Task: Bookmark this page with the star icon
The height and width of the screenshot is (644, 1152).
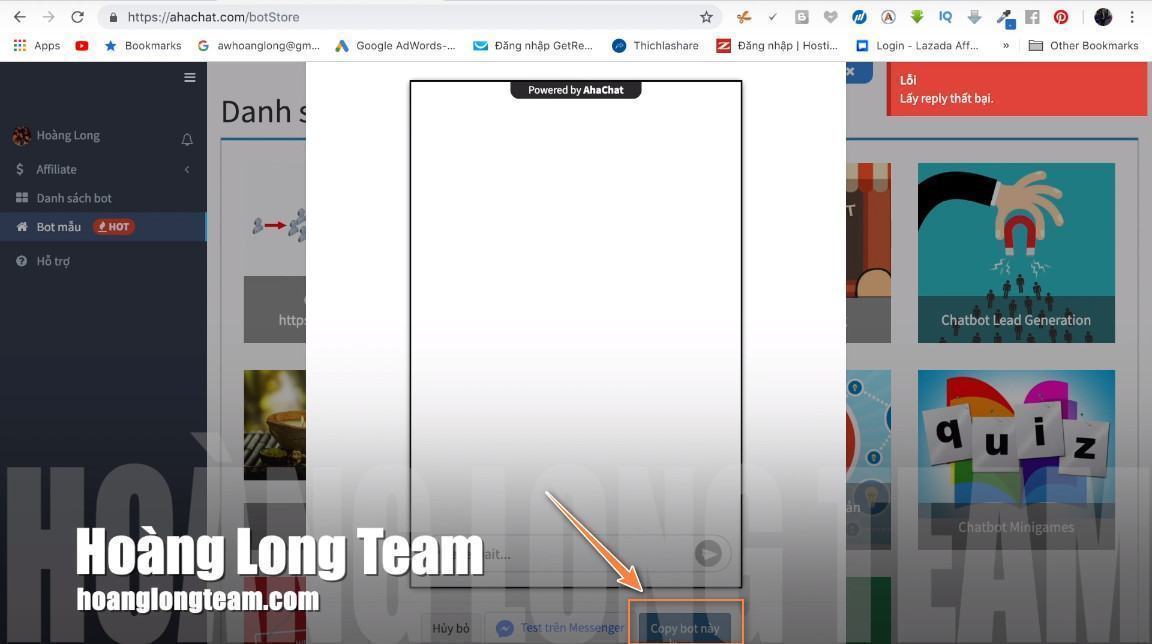Action: tap(706, 17)
